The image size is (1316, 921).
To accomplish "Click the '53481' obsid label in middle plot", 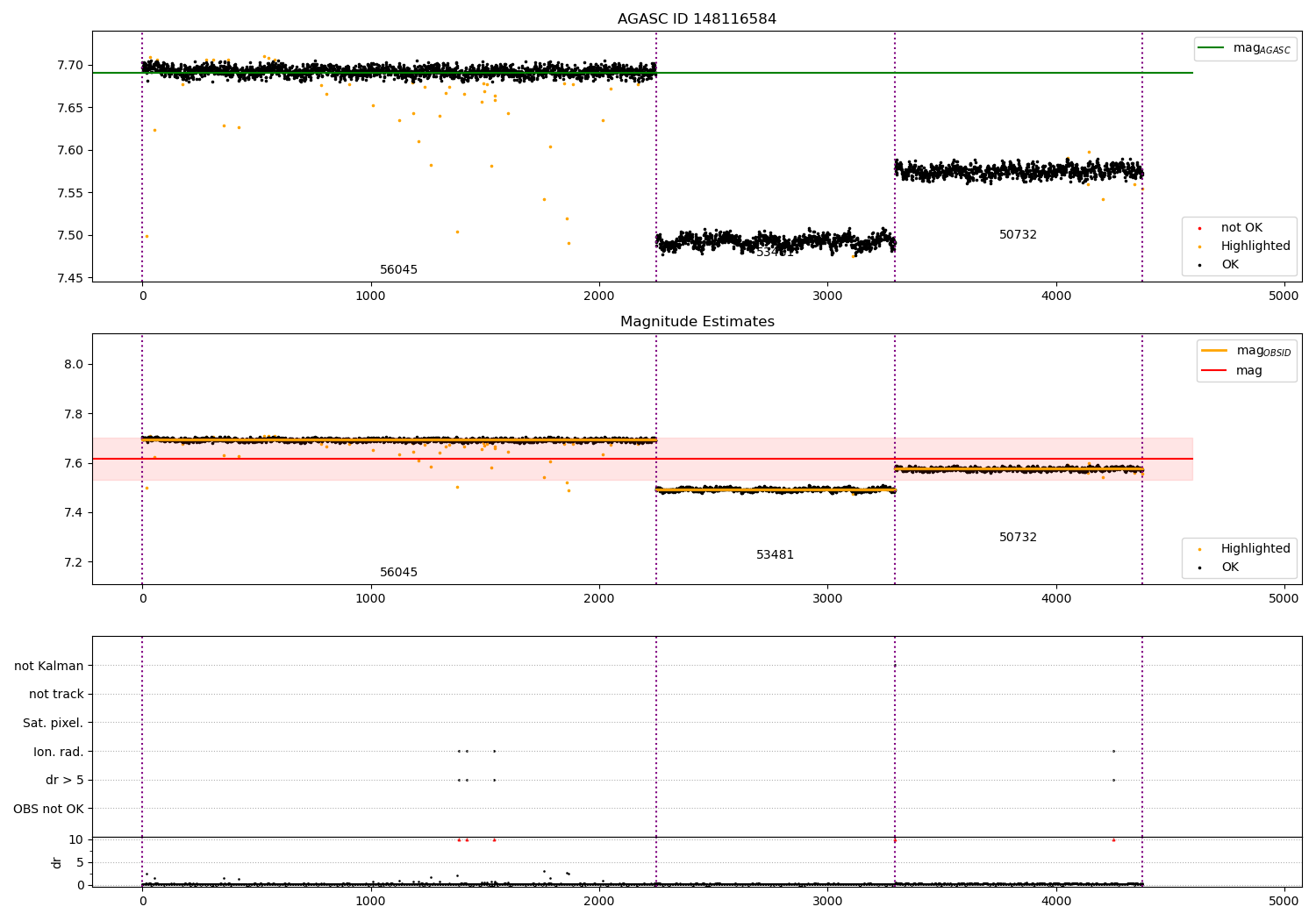I will 775,555.
